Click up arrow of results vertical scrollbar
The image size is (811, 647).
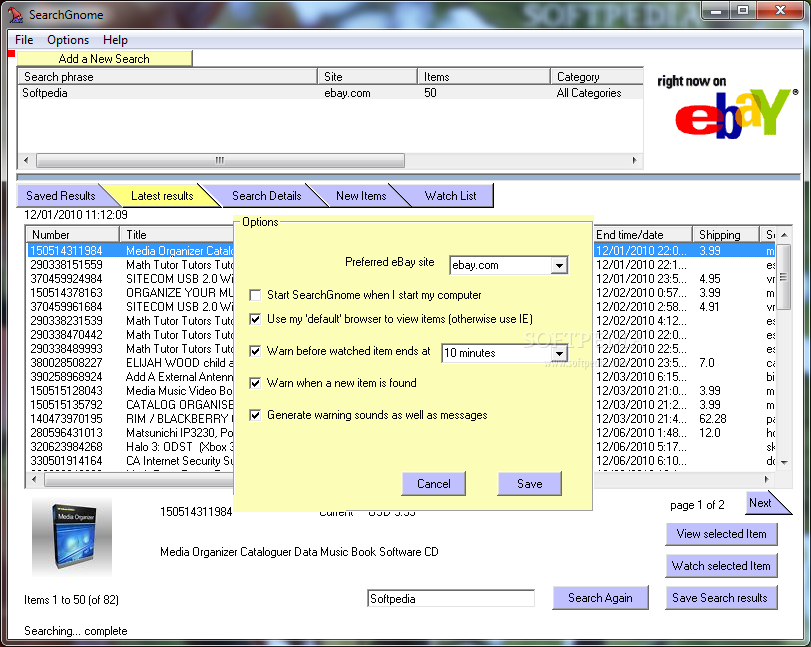pyautogui.click(x=784, y=235)
